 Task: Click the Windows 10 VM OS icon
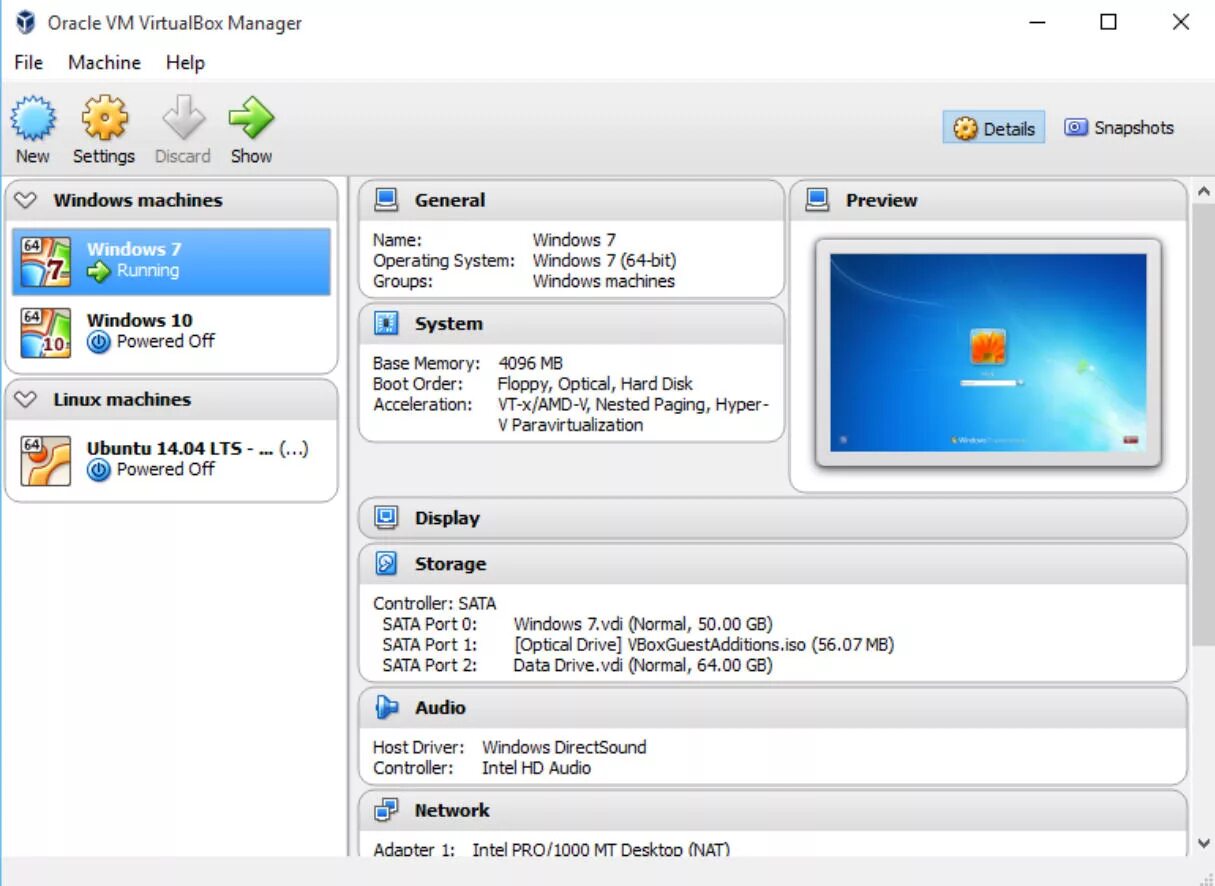46,332
